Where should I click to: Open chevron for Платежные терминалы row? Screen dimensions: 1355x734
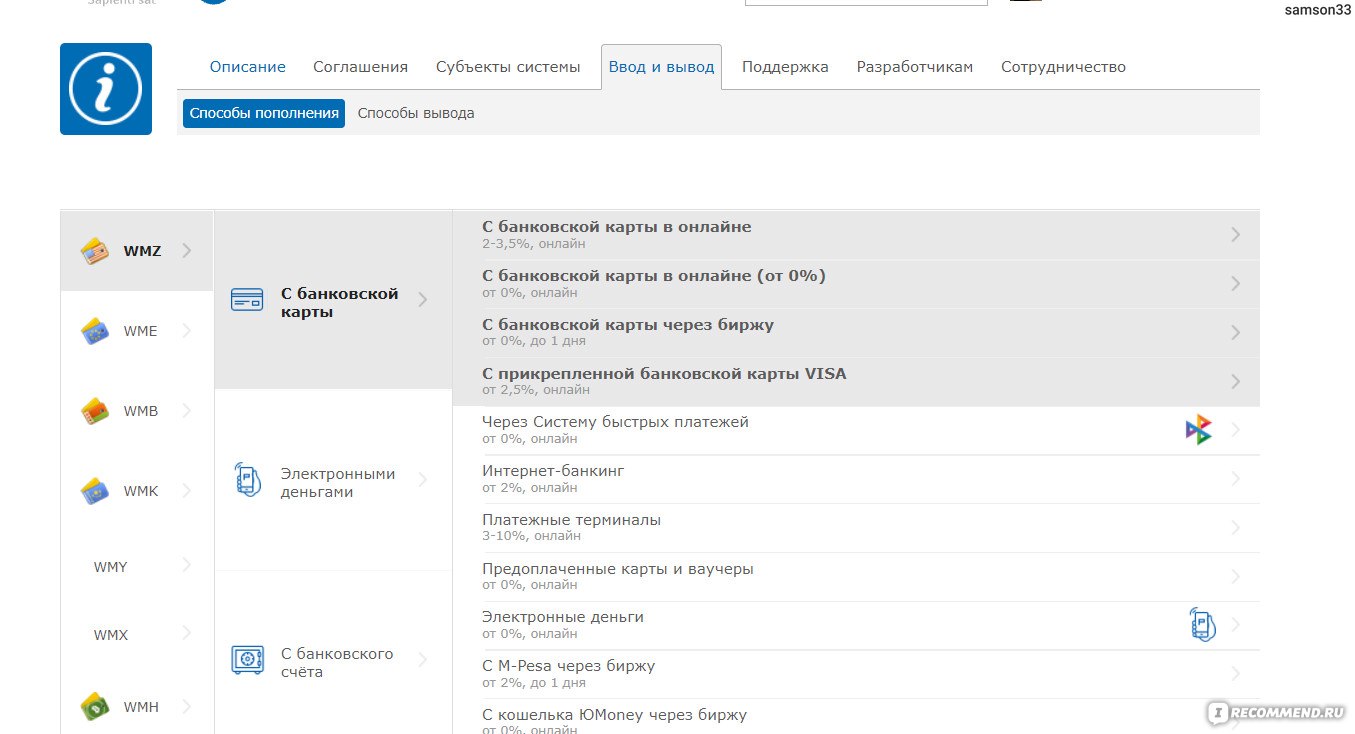point(1236,528)
